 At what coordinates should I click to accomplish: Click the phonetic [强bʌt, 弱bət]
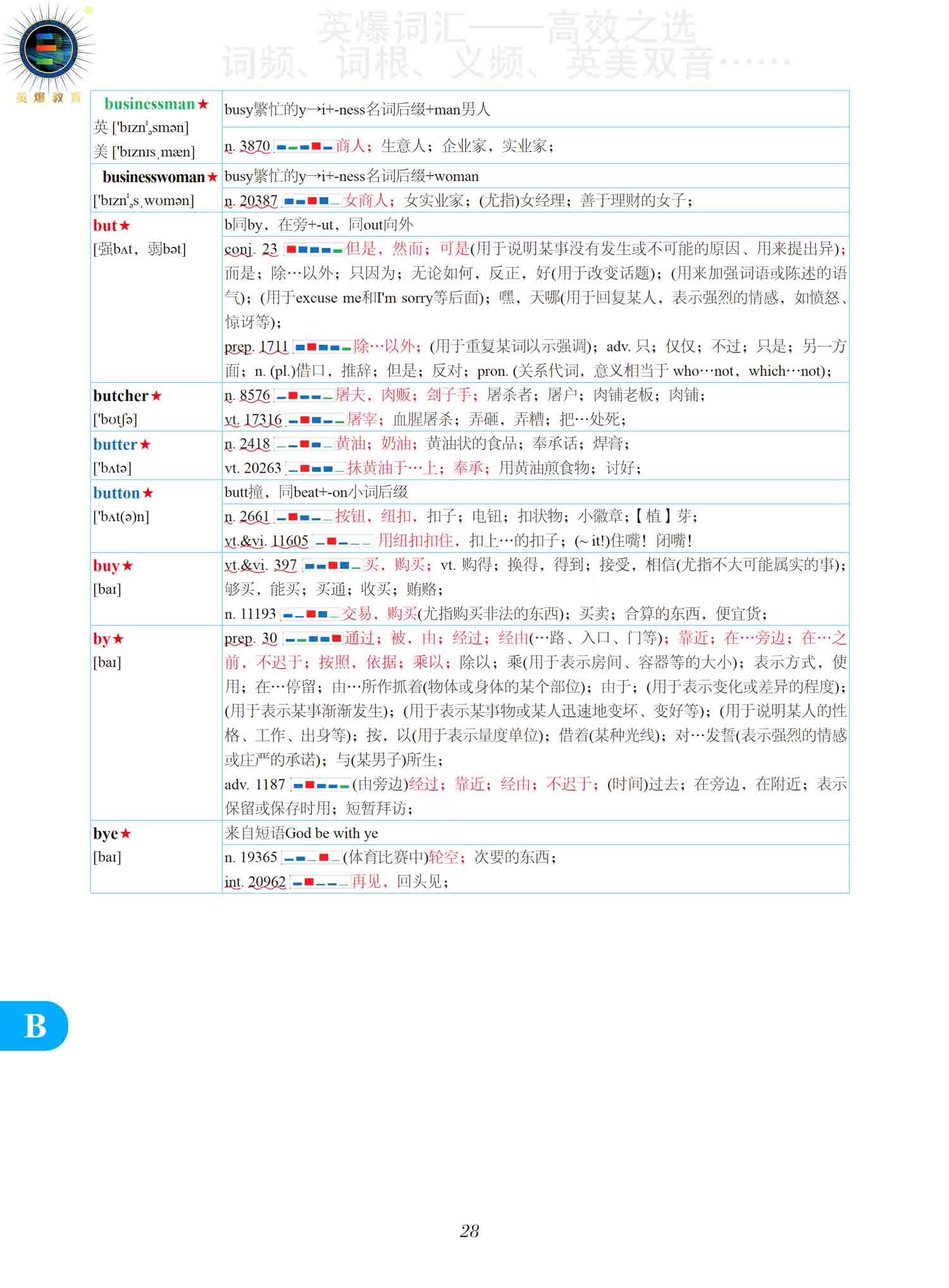[x=140, y=249]
